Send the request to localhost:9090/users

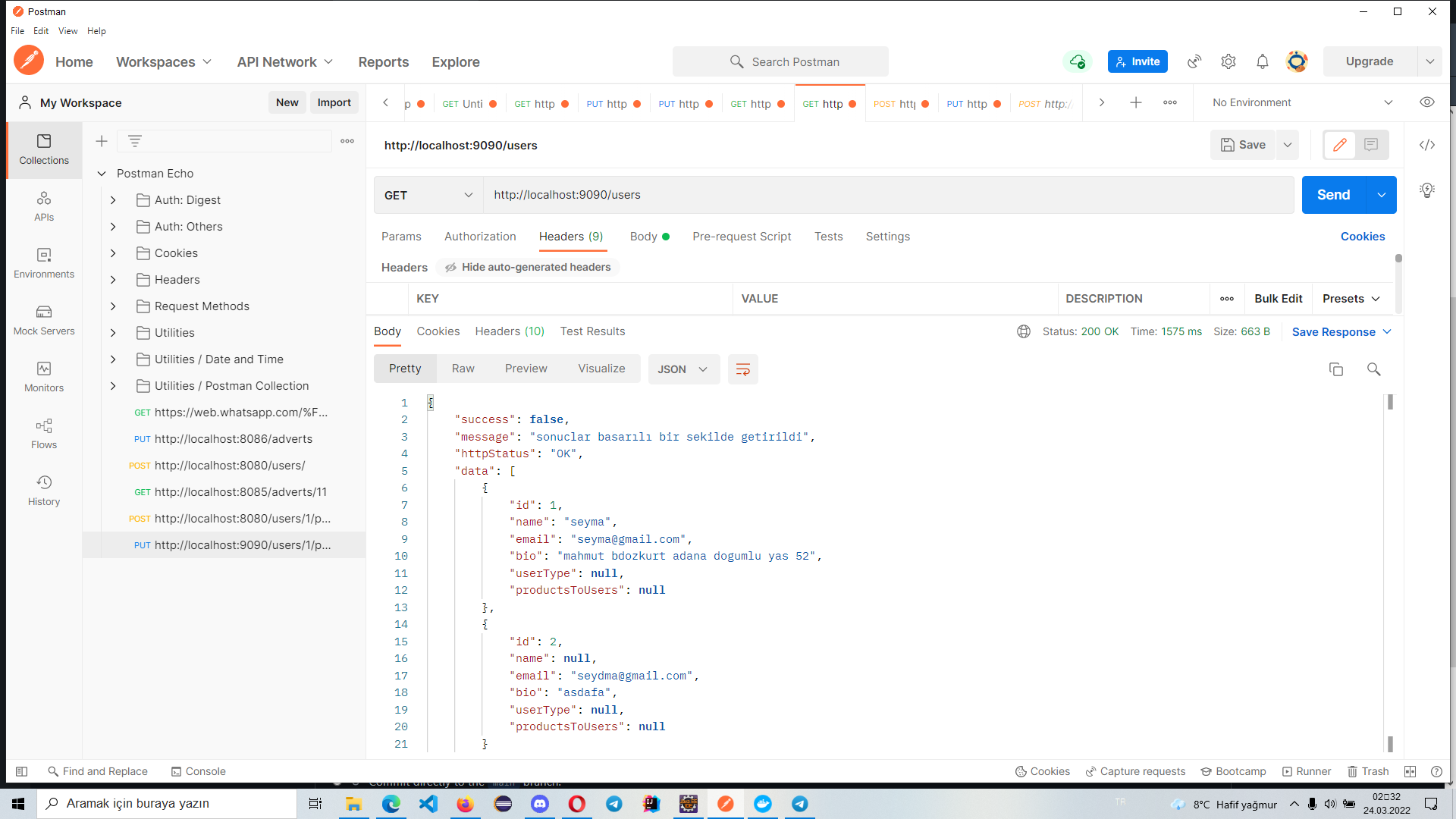point(1332,195)
